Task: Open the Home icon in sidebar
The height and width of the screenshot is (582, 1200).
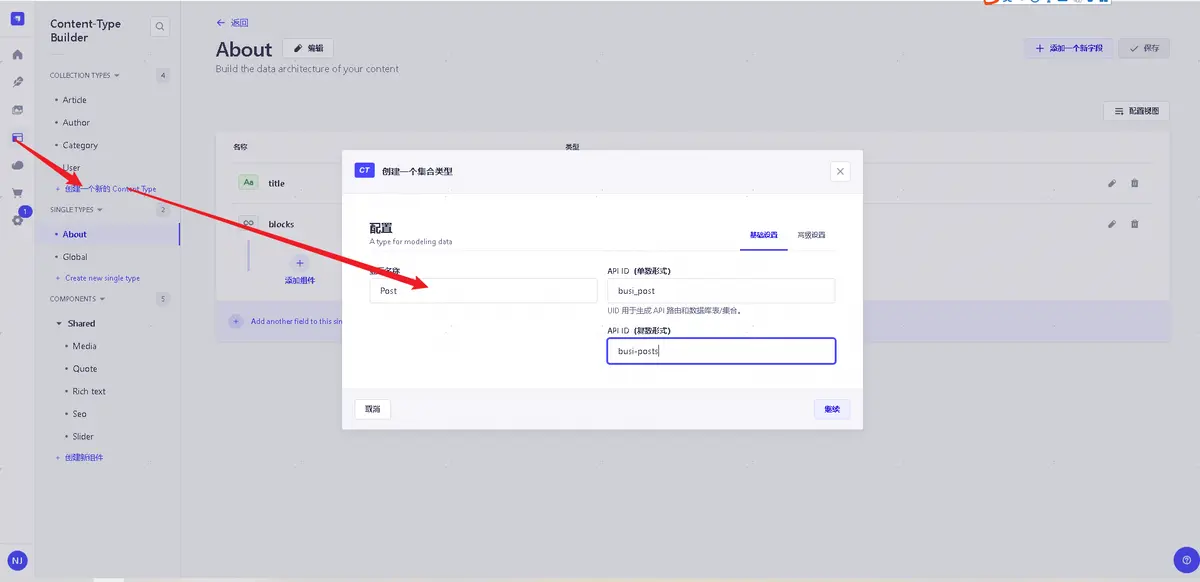Action: tap(17, 54)
